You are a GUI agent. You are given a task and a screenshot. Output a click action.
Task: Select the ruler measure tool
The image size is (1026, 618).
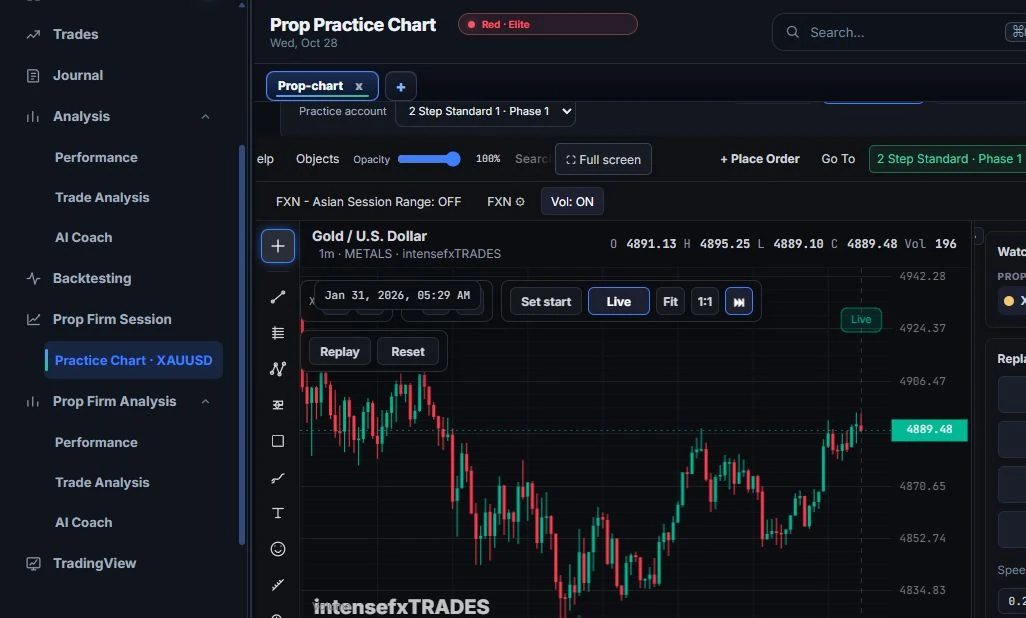point(278,585)
